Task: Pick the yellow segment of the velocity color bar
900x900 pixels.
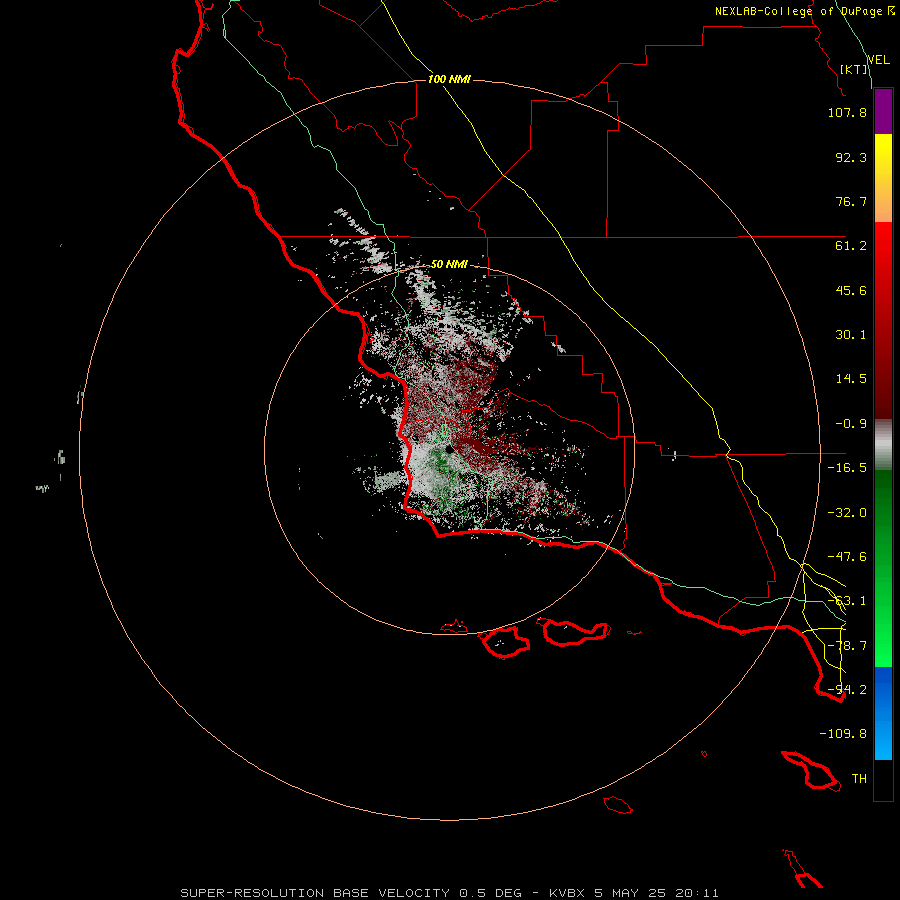Action: pyautogui.click(x=883, y=178)
